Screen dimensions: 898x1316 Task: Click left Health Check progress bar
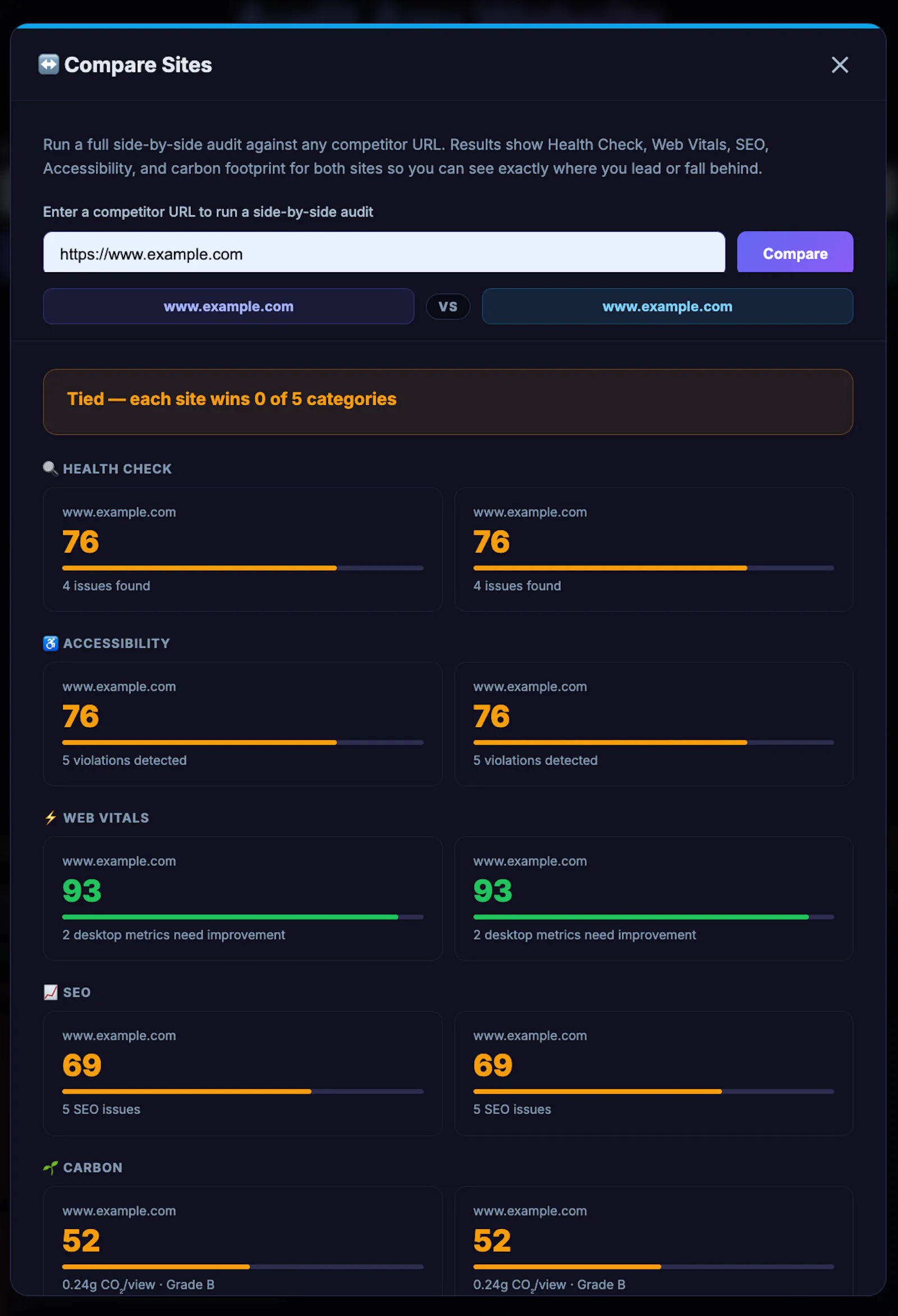[x=242, y=567]
